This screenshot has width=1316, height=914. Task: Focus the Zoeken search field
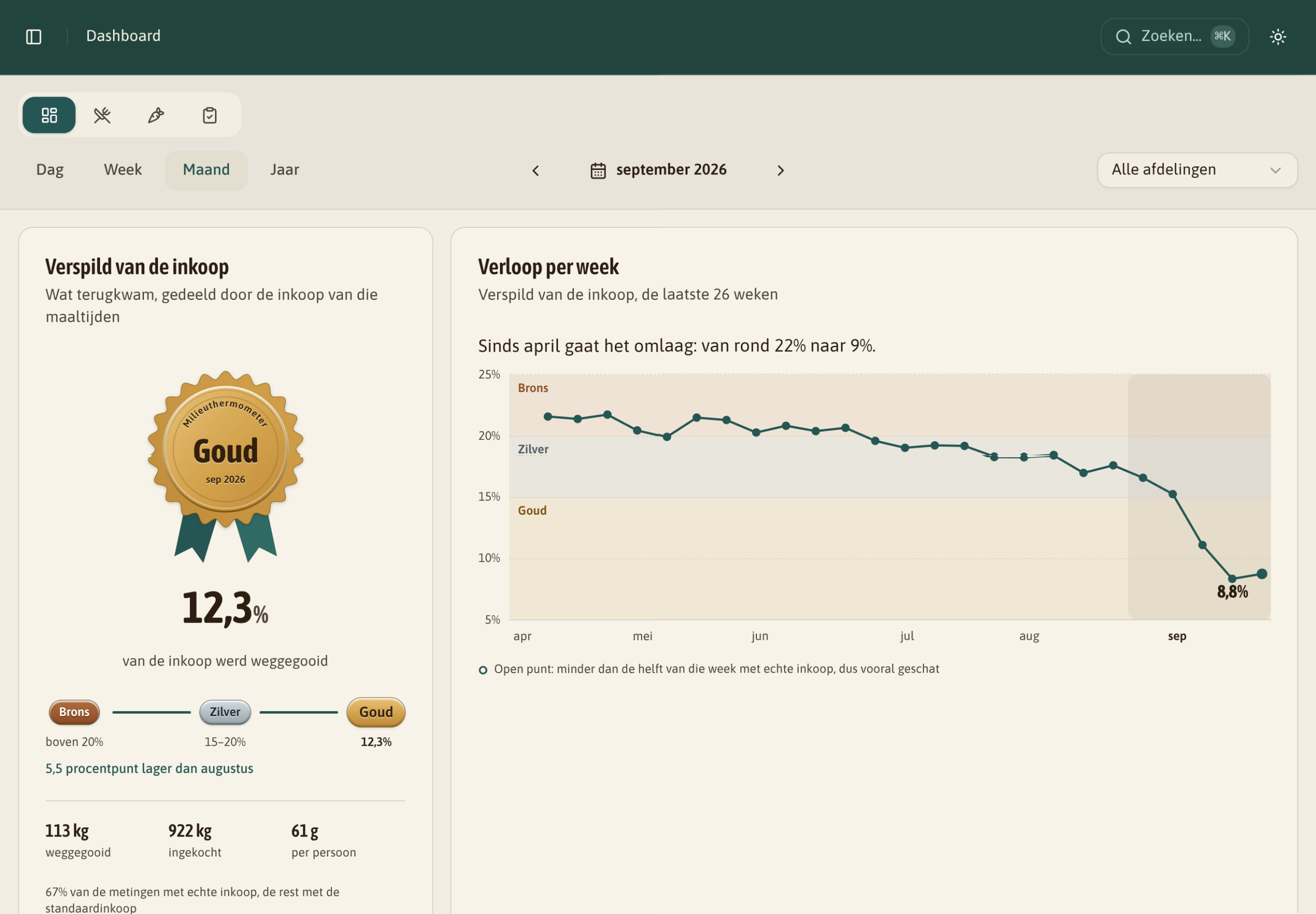(1174, 36)
